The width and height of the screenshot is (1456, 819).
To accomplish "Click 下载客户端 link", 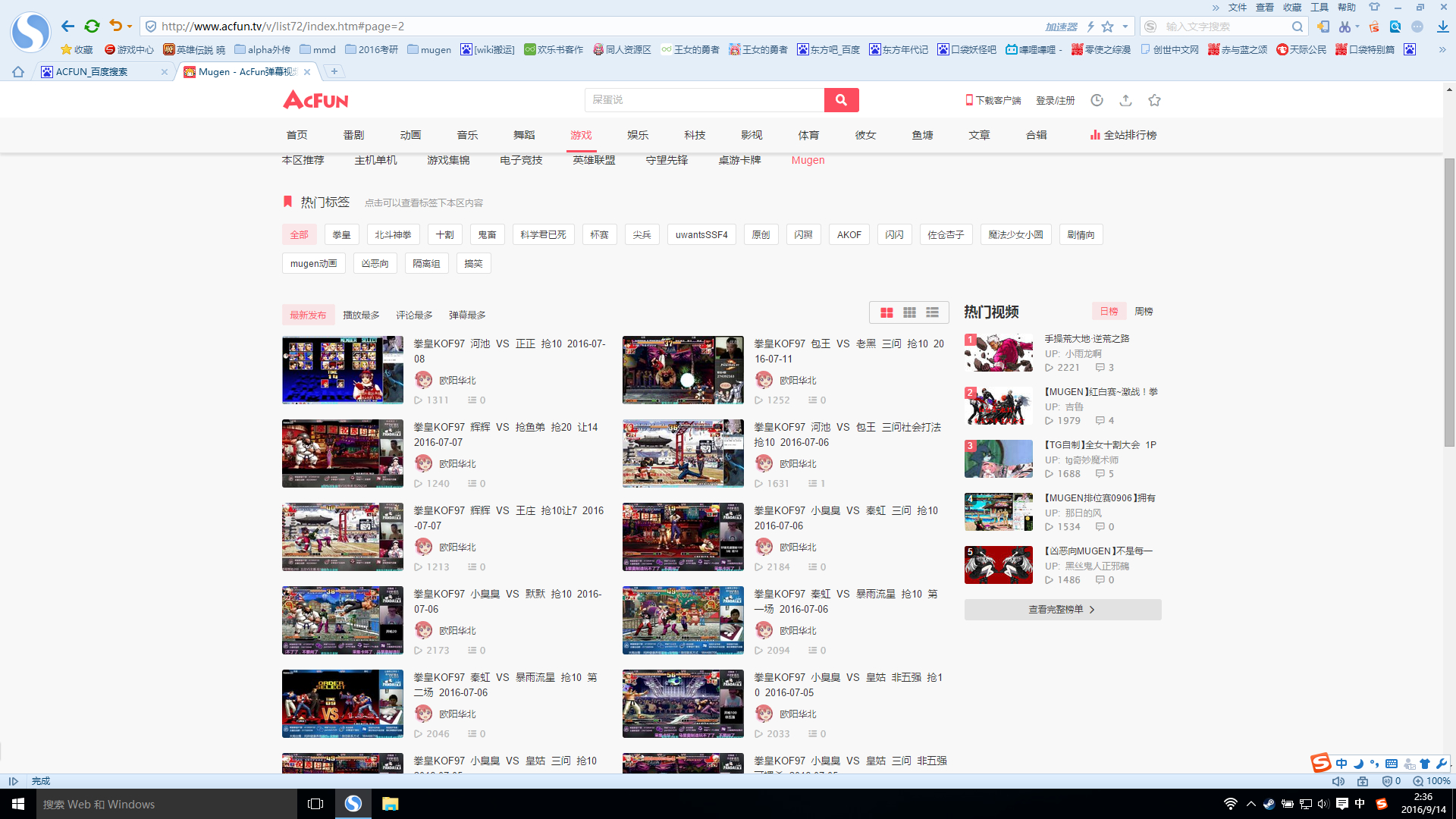I will pos(993,100).
